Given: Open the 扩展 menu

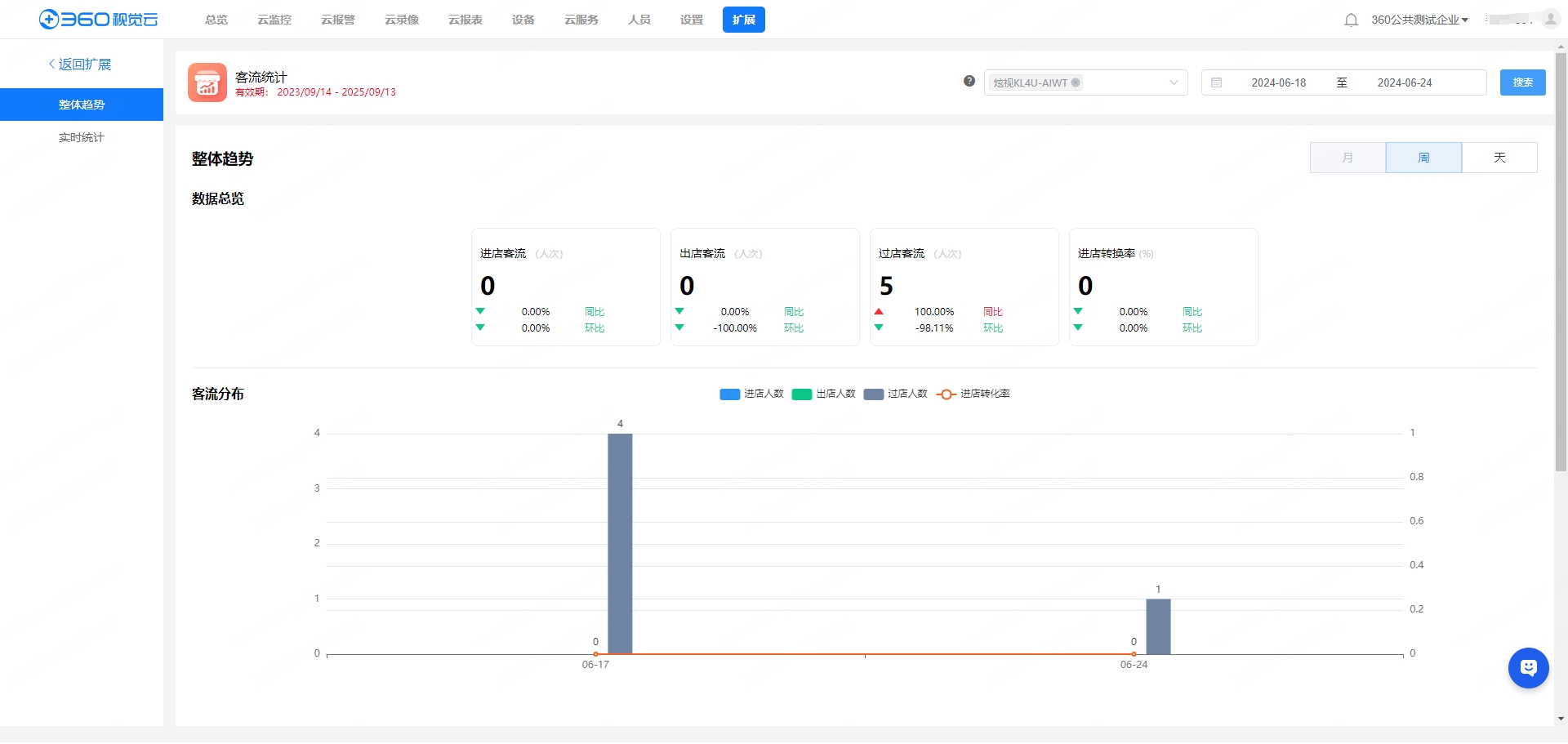Looking at the screenshot, I should click(x=744, y=20).
